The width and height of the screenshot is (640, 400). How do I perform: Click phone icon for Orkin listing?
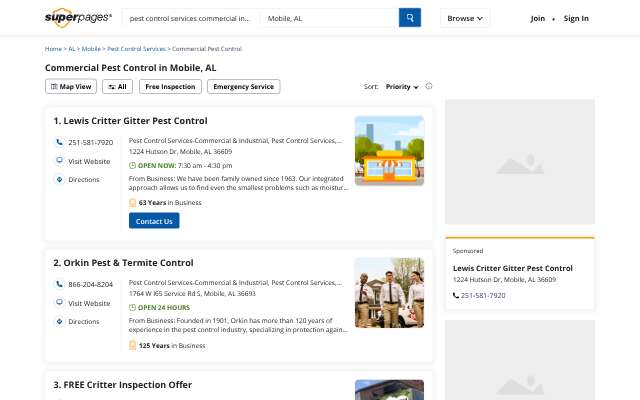click(59, 284)
